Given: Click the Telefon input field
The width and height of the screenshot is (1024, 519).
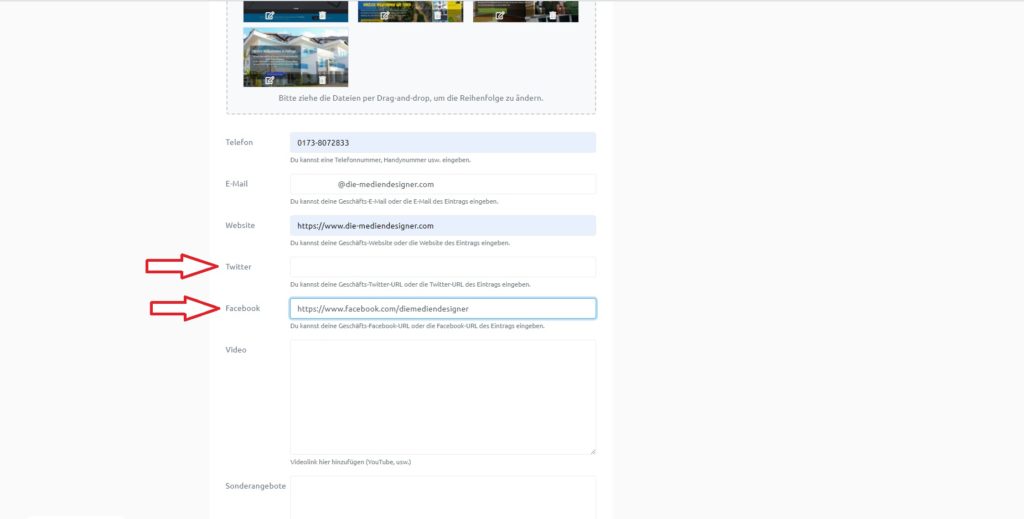Looking at the screenshot, I should click(x=442, y=143).
